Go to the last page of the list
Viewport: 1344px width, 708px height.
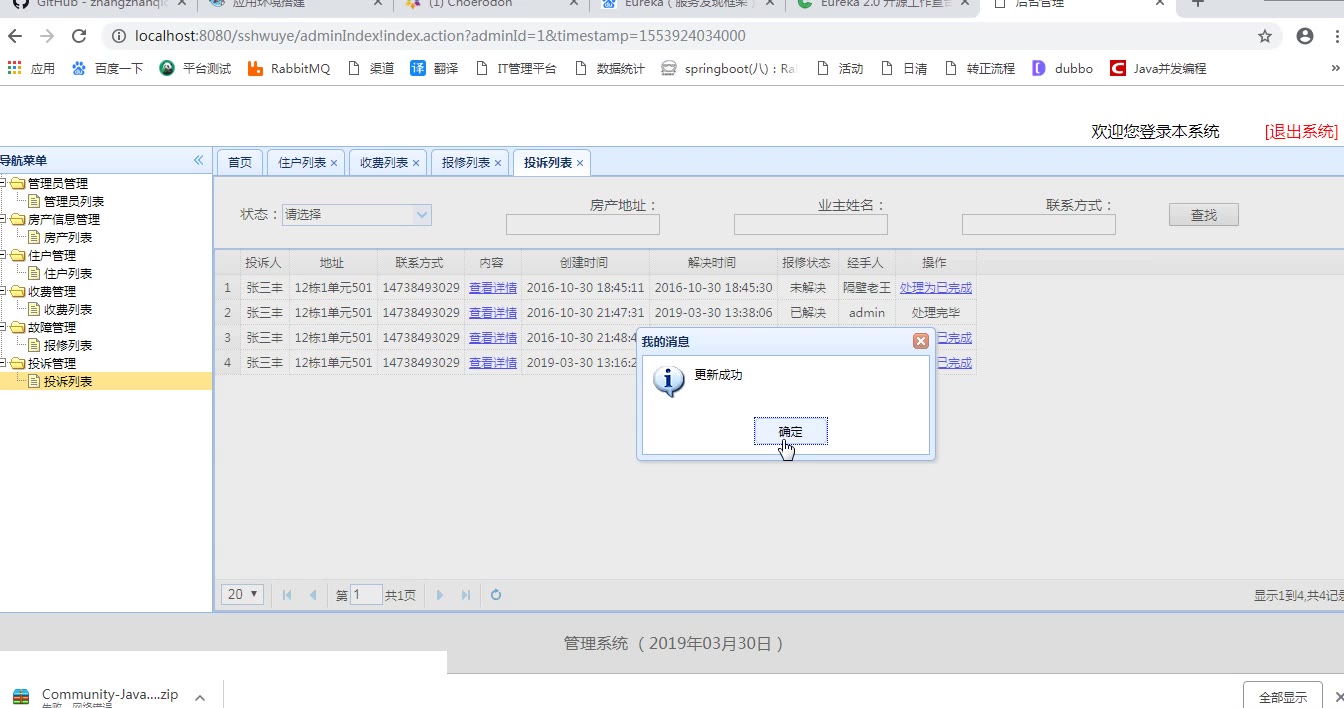[x=465, y=595]
